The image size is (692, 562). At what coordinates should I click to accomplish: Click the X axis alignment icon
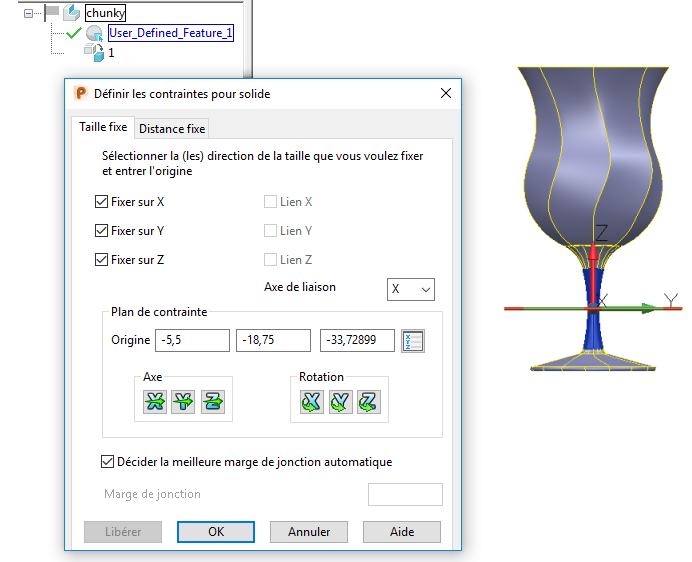[154, 402]
